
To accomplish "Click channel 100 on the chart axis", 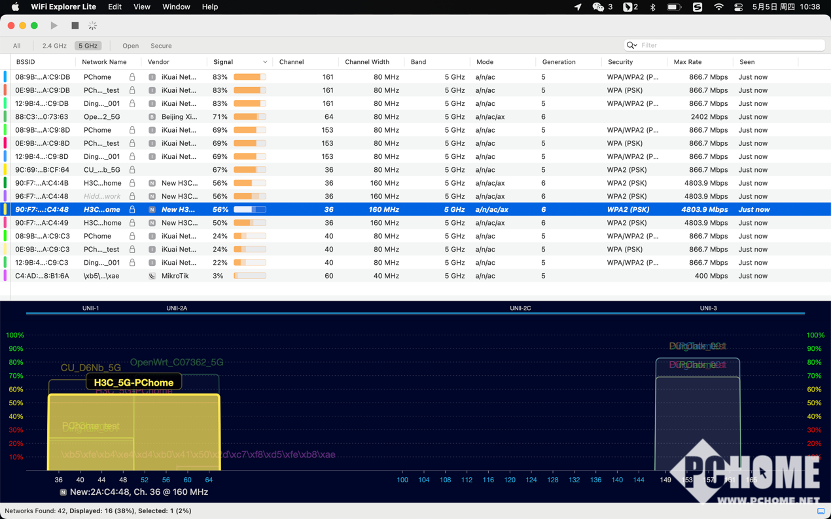I will (x=402, y=480).
